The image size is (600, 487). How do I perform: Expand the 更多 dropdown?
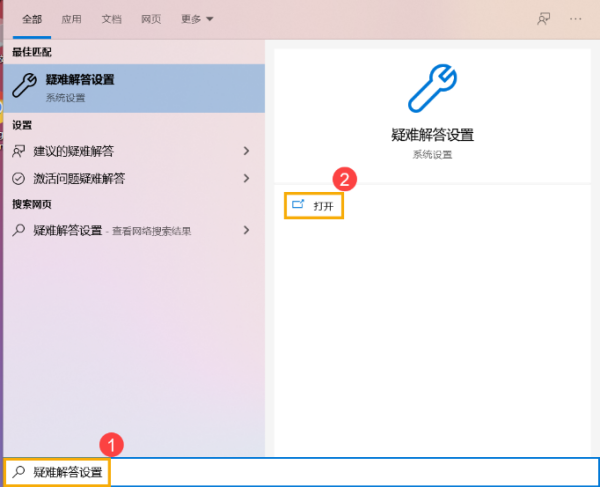click(x=197, y=19)
